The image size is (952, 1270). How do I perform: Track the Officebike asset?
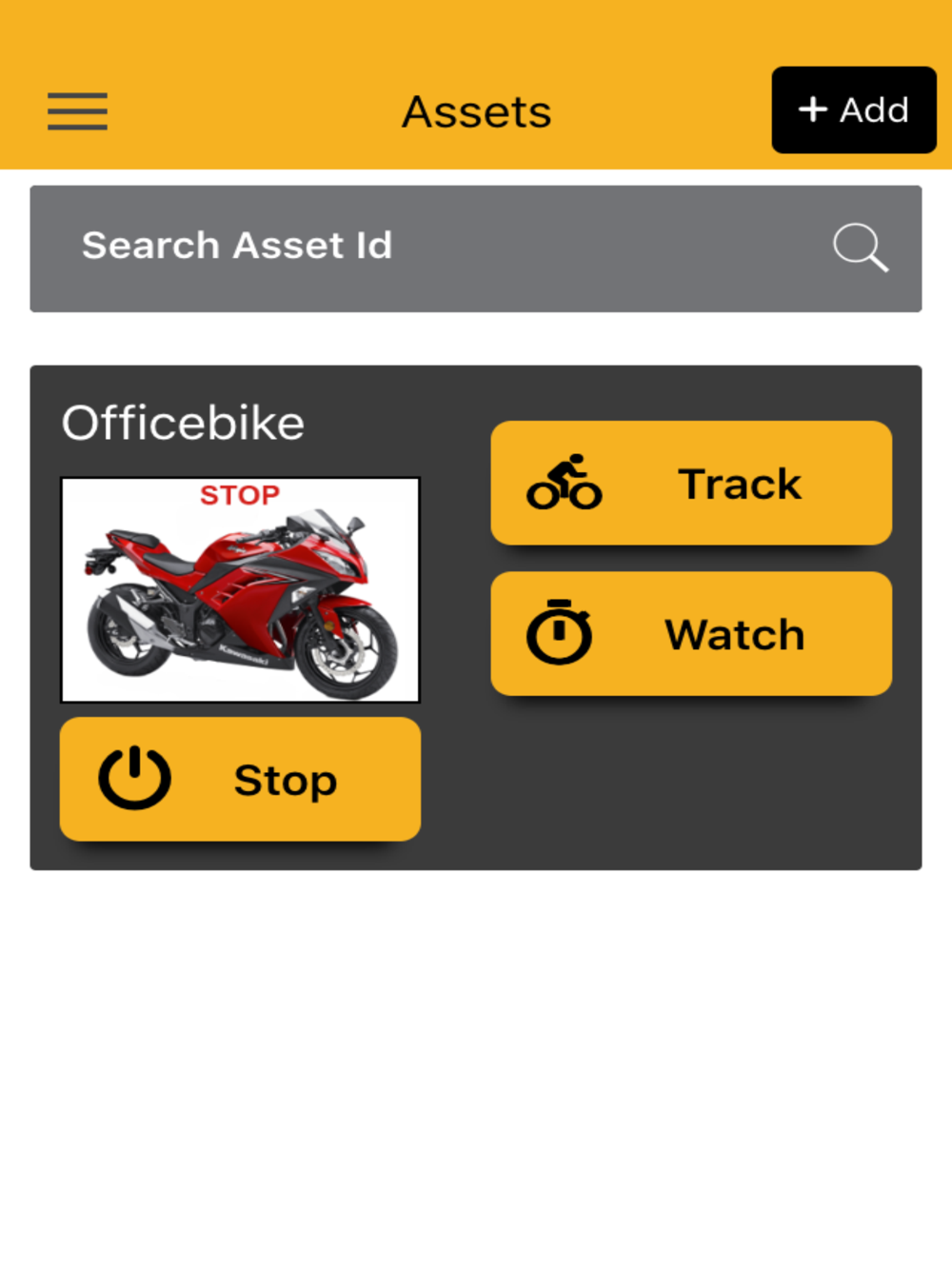coord(691,483)
